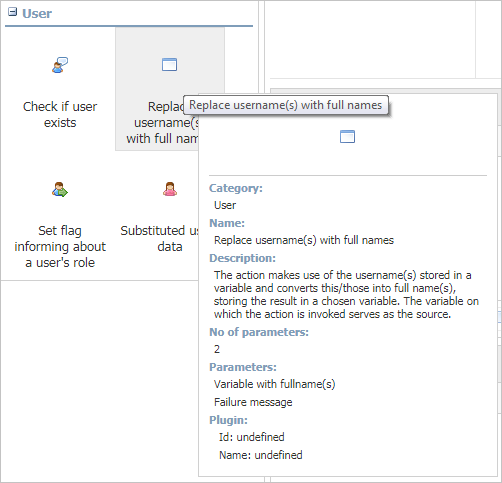The height and width of the screenshot is (483, 502).
Task: Click the Substituted user data label
Action: pos(159,239)
